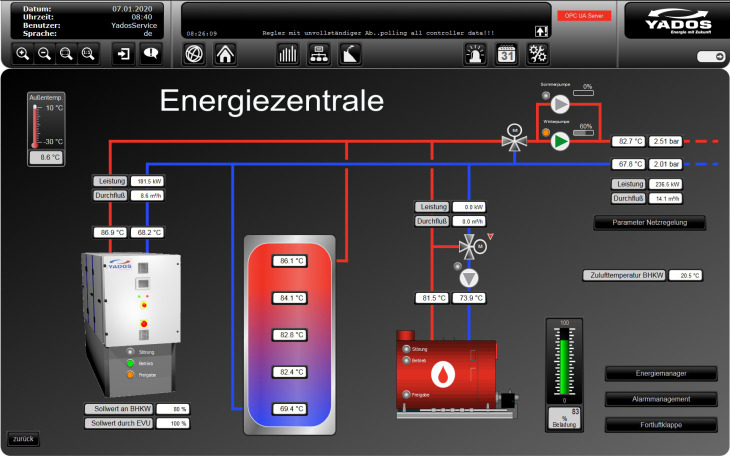Open the calendar scheduler icon
730x456 pixels.
point(507,54)
